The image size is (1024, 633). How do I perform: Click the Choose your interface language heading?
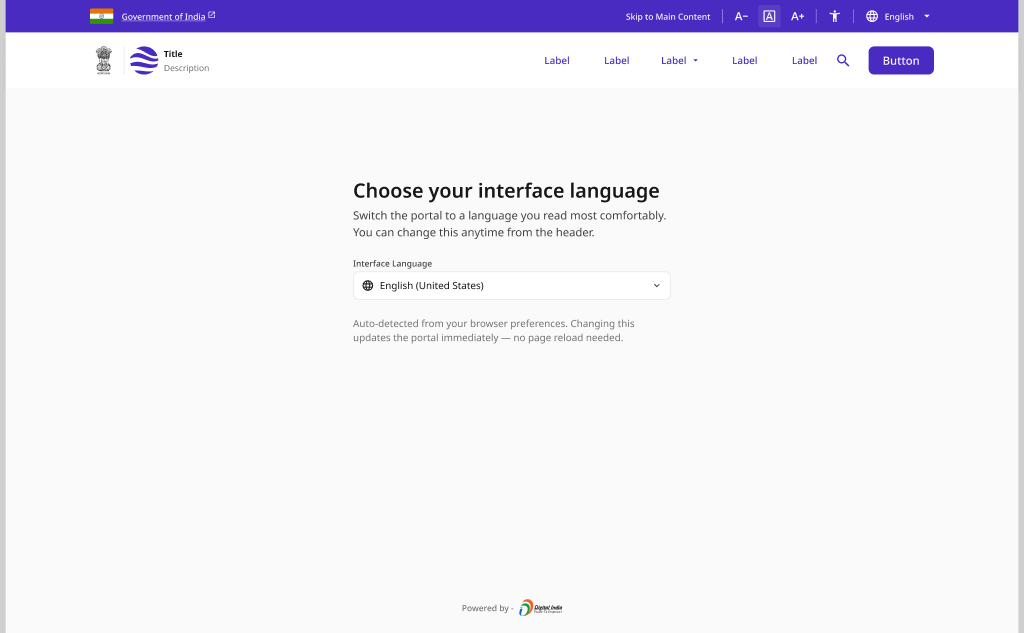point(506,191)
